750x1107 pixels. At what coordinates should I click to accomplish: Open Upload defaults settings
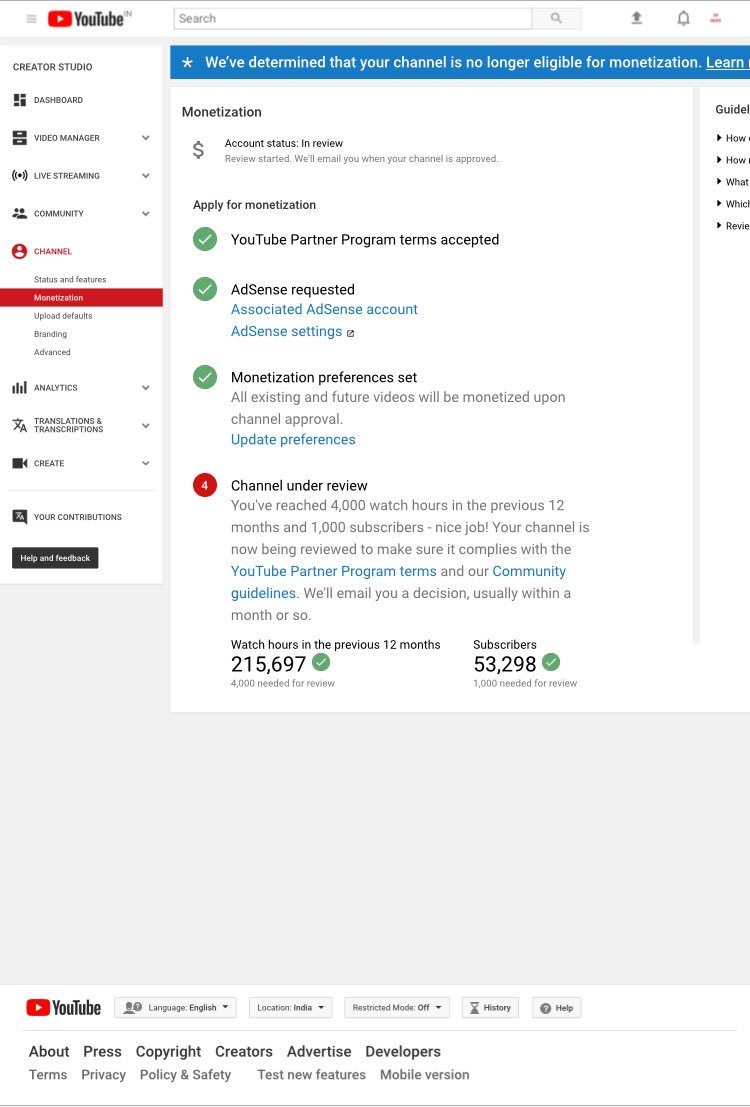63,316
